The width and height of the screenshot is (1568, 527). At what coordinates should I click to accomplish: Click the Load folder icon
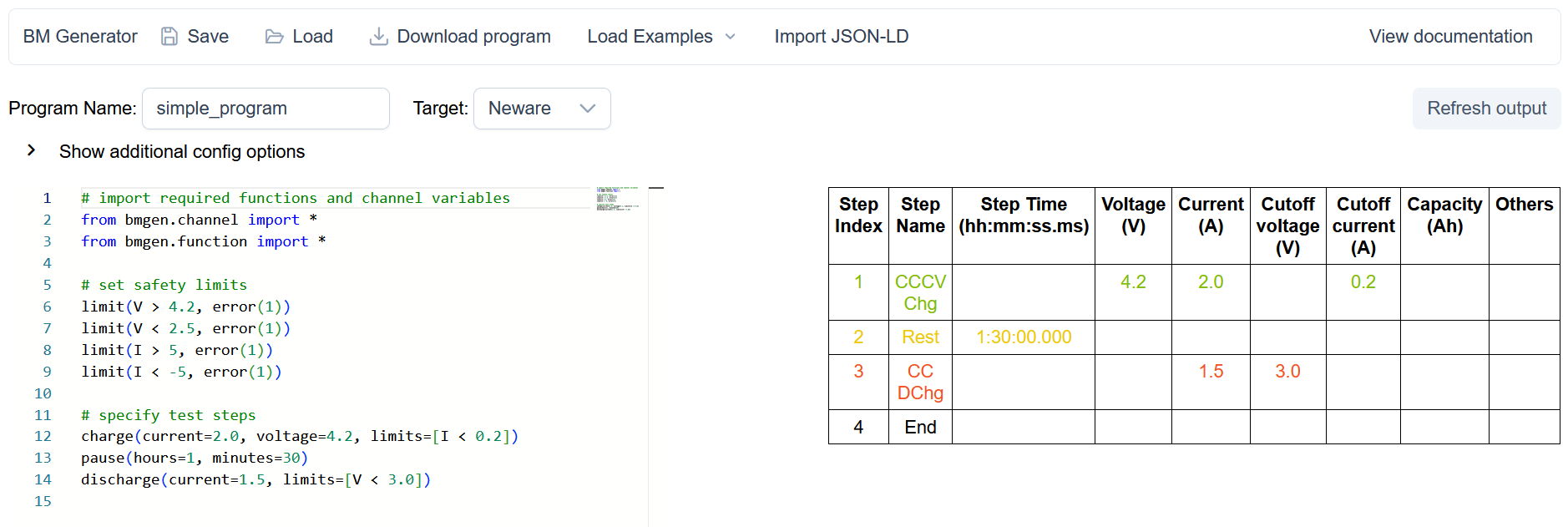point(274,37)
